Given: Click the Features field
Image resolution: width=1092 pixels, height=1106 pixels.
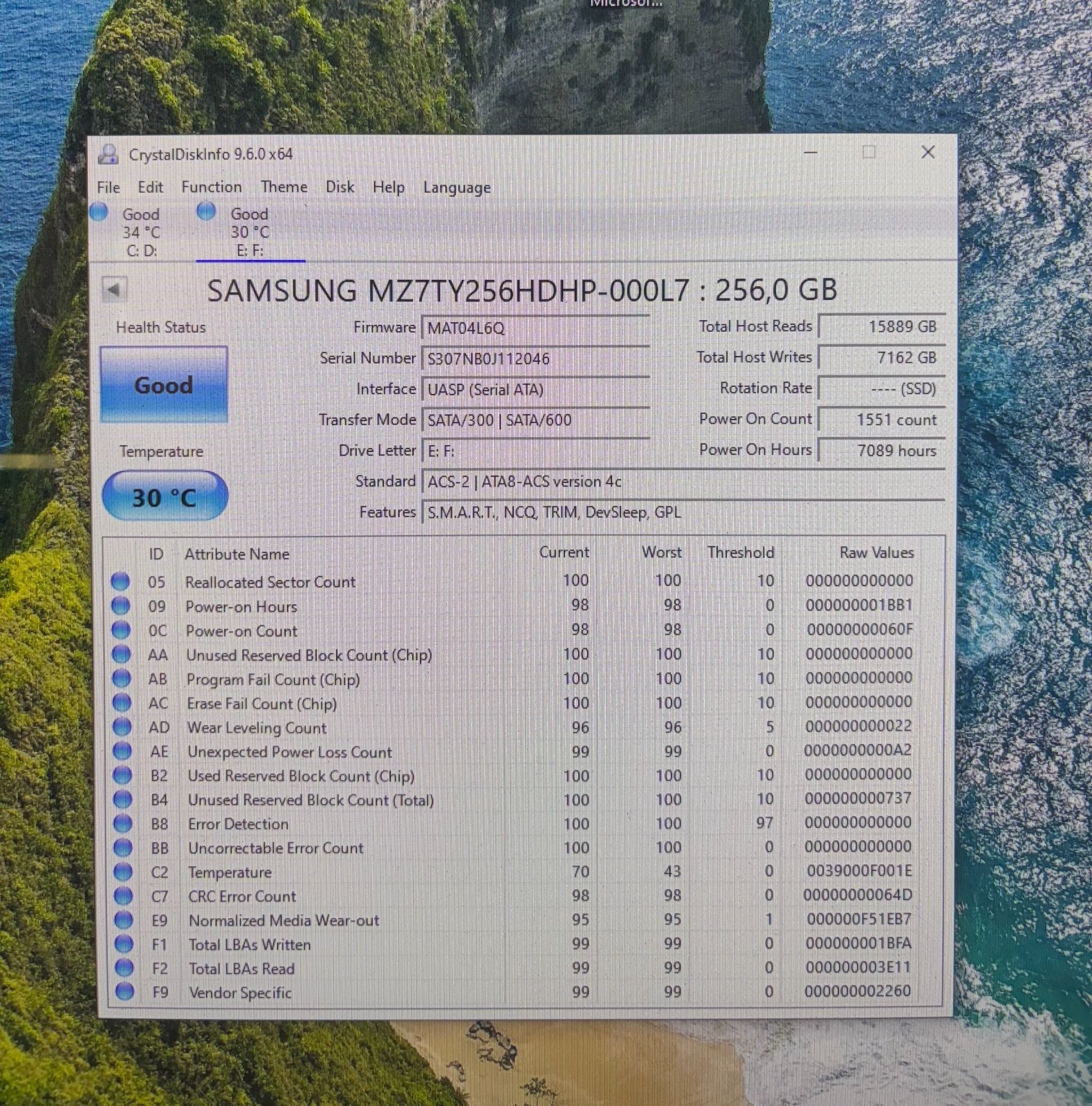Looking at the screenshot, I should pos(683,512).
